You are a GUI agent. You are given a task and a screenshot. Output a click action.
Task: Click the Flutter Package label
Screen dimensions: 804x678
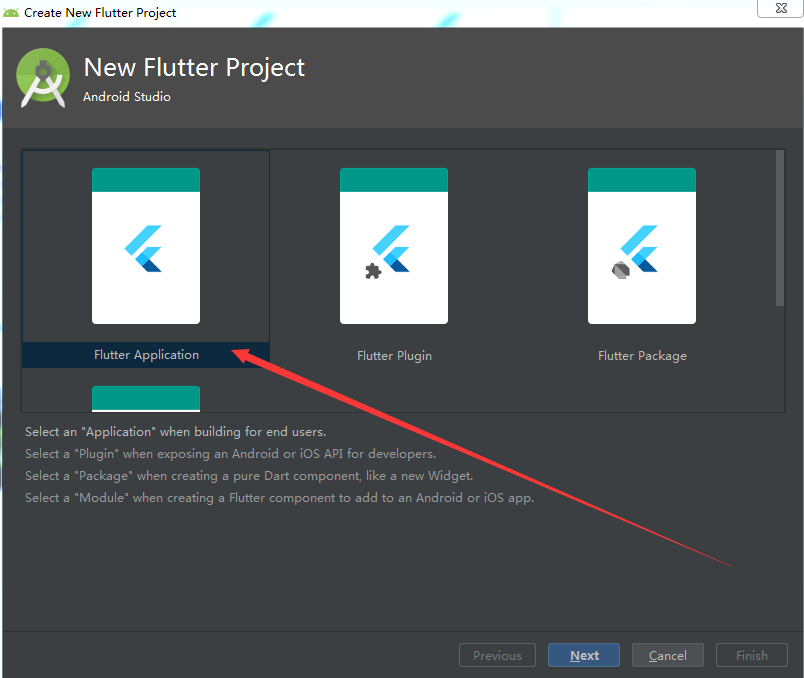click(642, 356)
